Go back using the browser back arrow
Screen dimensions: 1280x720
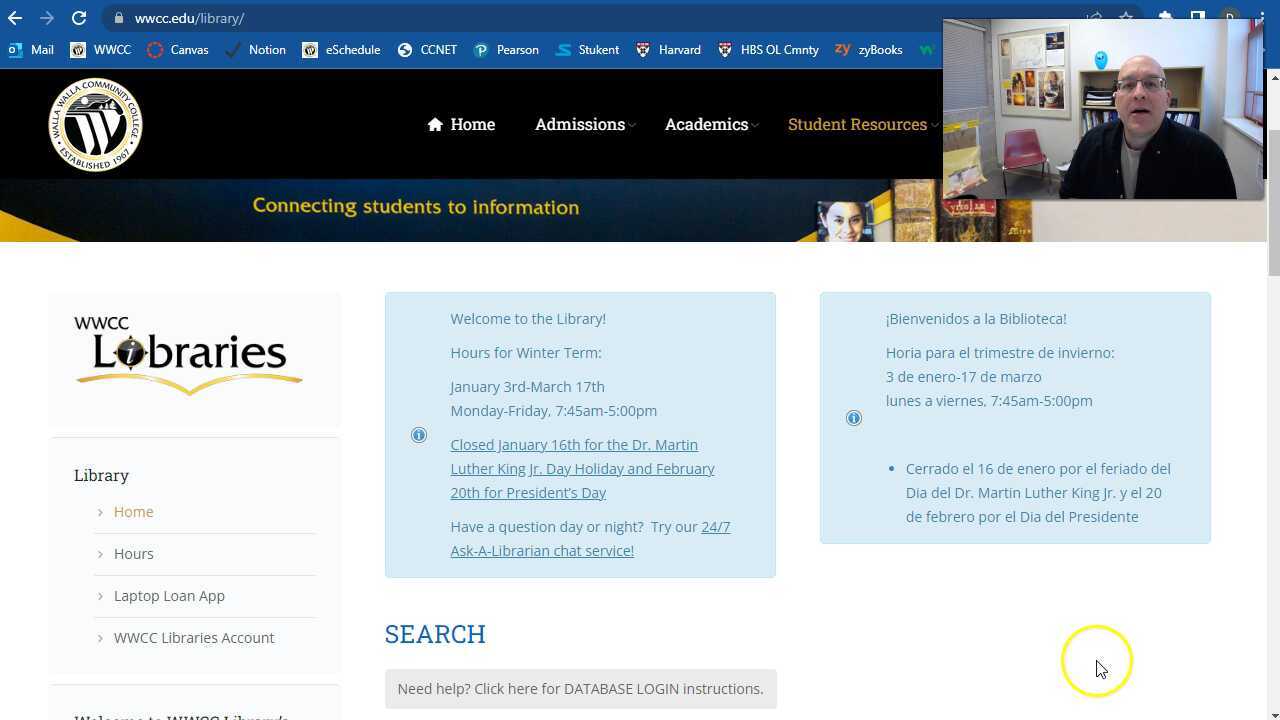15,18
